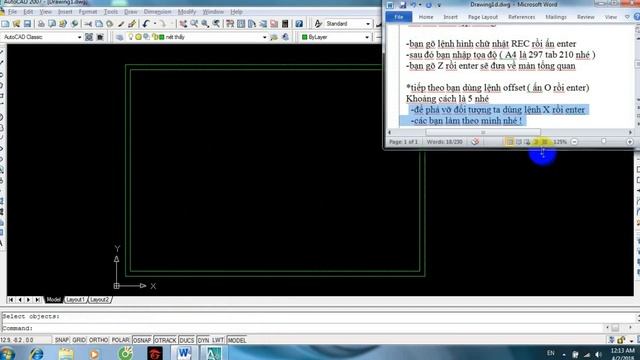Click the Zoom Previous icon

[x=216, y=24]
